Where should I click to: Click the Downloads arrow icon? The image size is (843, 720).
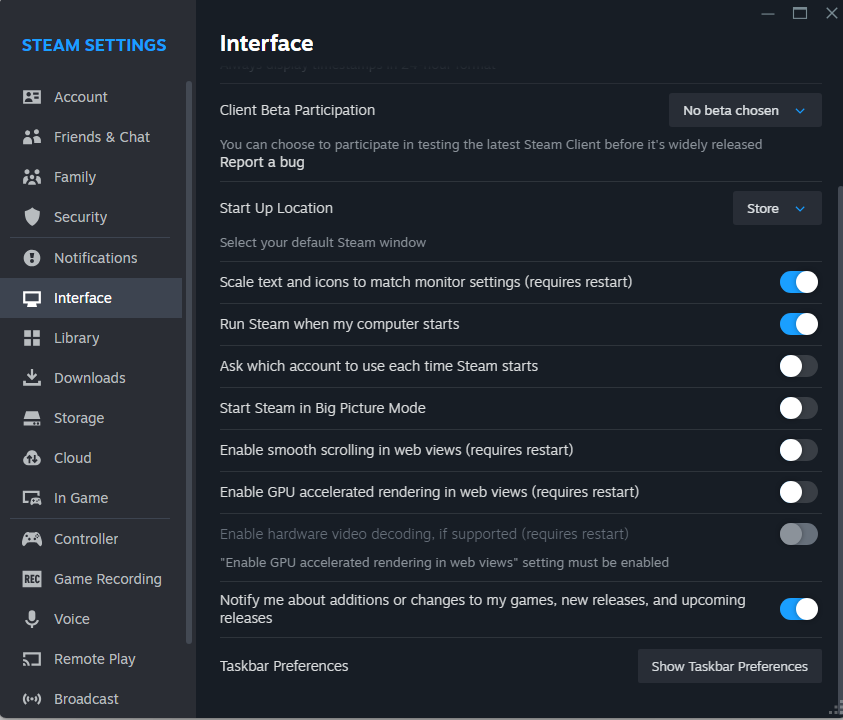(32, 378)
